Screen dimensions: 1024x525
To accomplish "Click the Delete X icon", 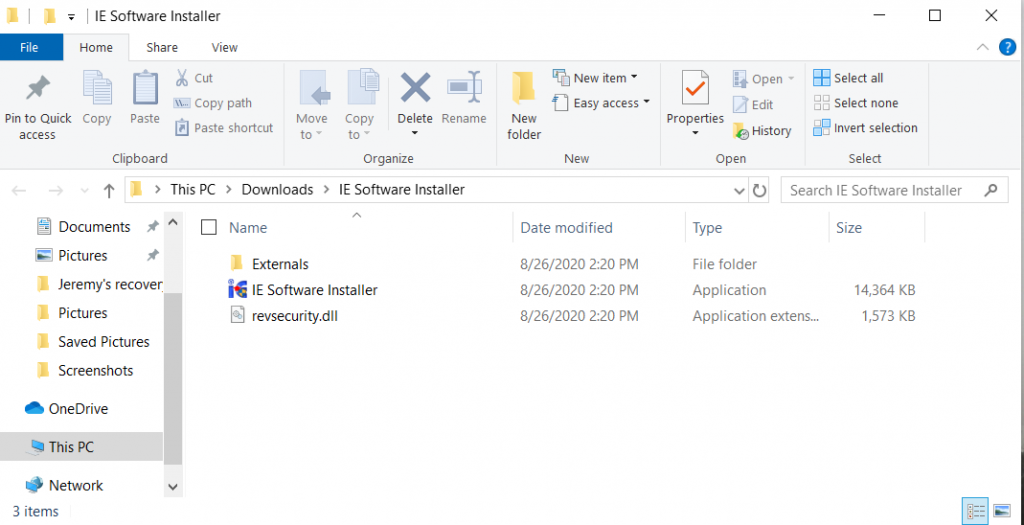I will tap(415, 88).
